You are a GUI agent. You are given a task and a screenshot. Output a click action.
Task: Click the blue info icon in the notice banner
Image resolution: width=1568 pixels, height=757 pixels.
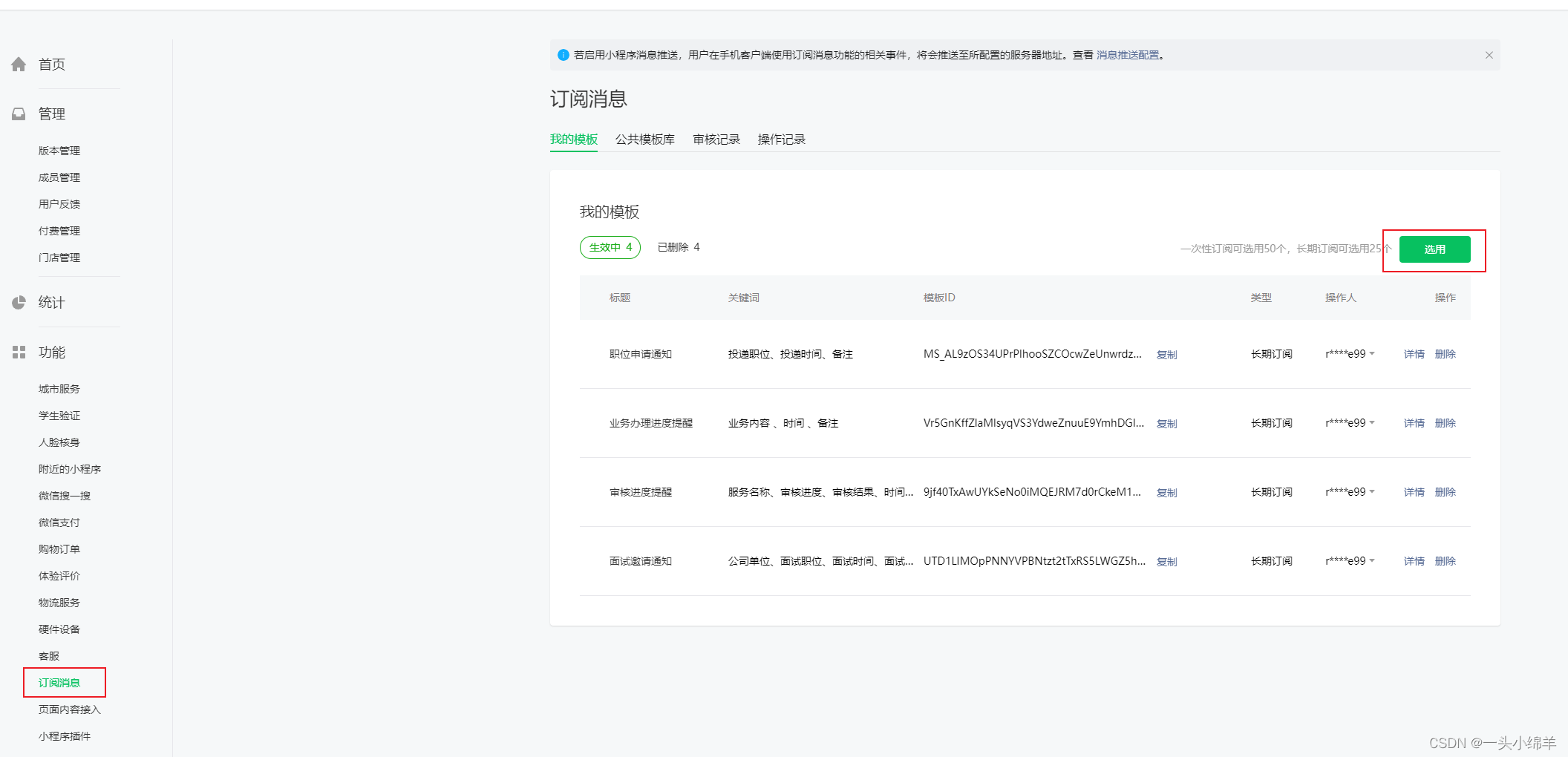coord(563,55)
